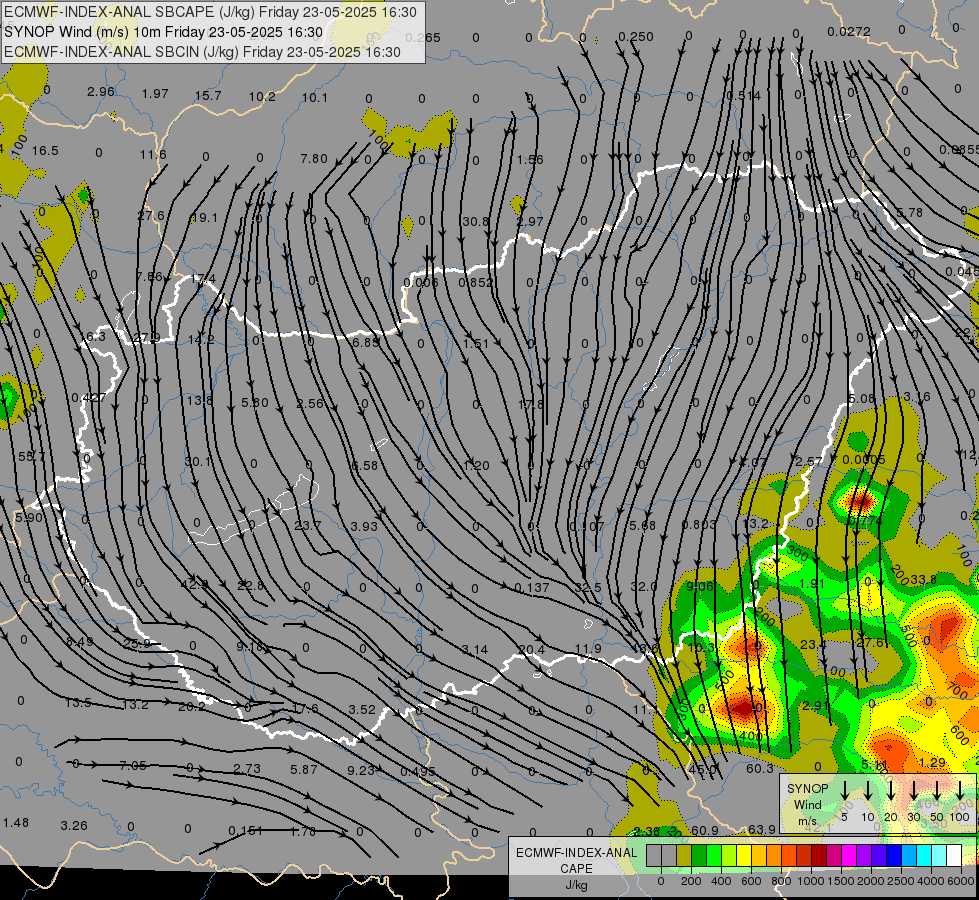This screenshot has height=900, width=979.
Task: Click the map value '33.8'
Action: [x=923, y=580]
